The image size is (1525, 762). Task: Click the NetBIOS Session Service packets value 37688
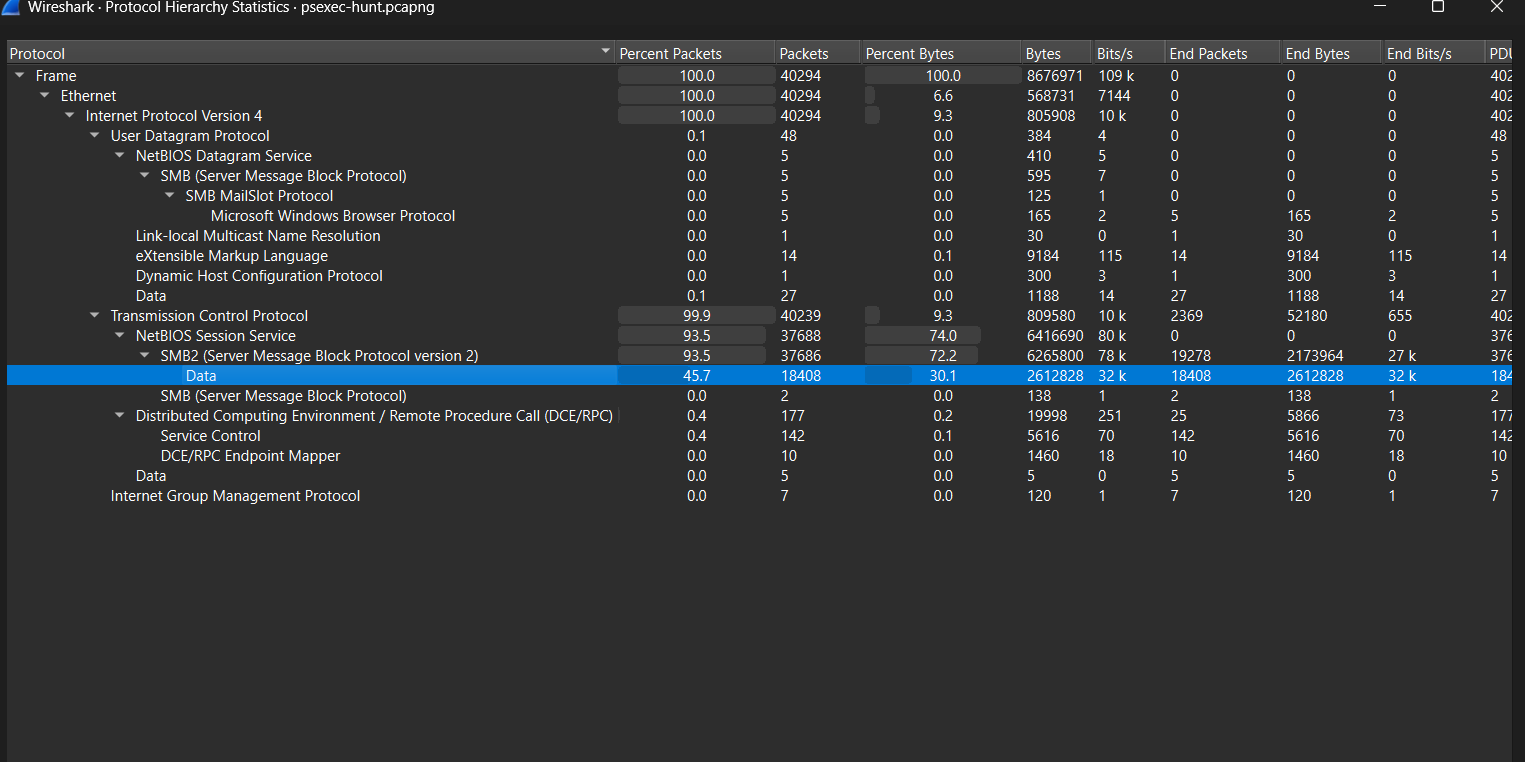(x=800, y=336)
